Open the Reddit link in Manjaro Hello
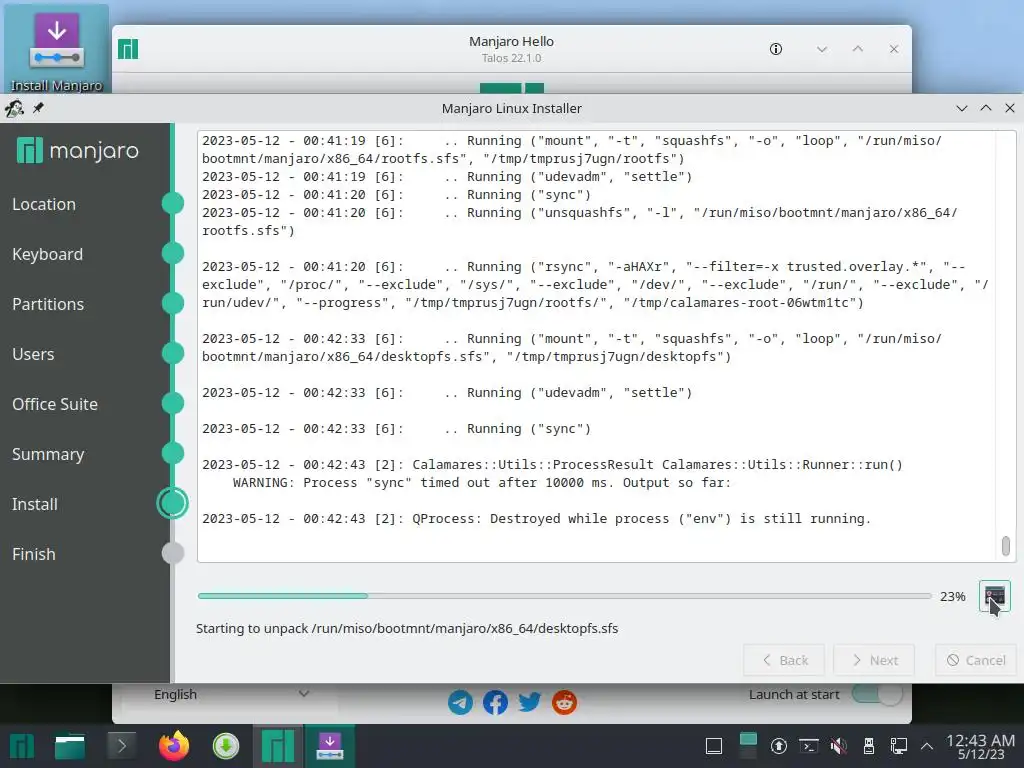The image size is (1024, 768). [564, 703]
